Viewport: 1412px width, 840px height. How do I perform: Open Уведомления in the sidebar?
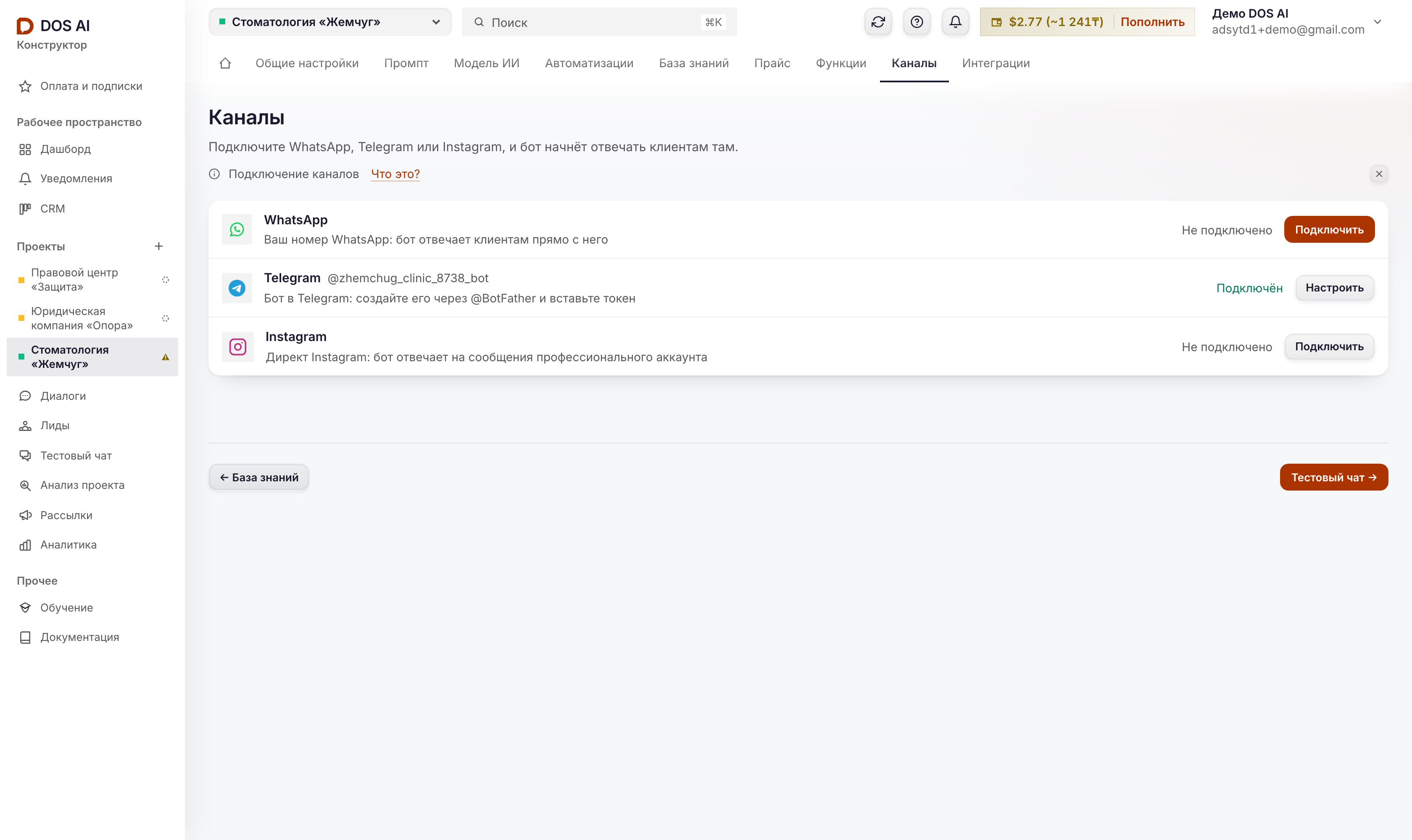tap(92, 178)
